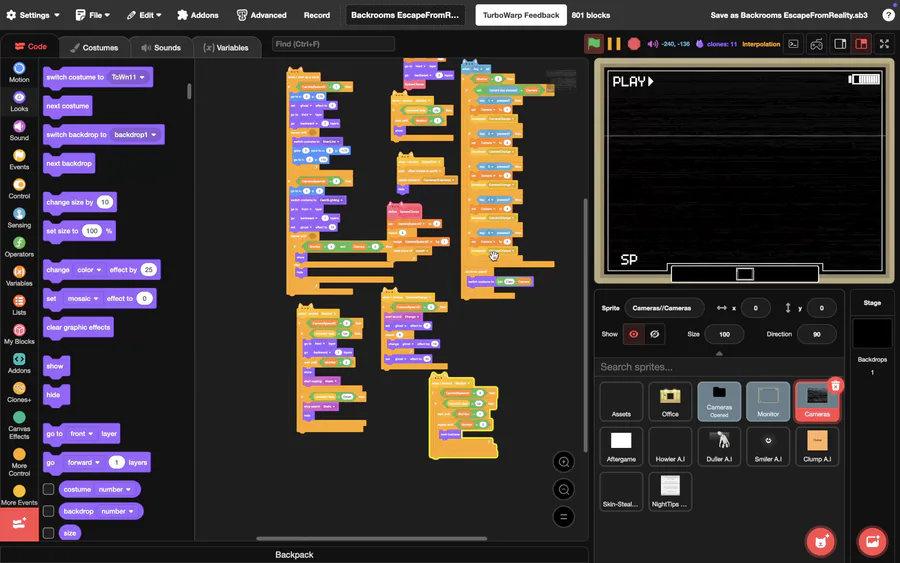Select the Sensing block category
This screenshot has height=563, width=900.
pyautogui.click(x=19, y=218)
